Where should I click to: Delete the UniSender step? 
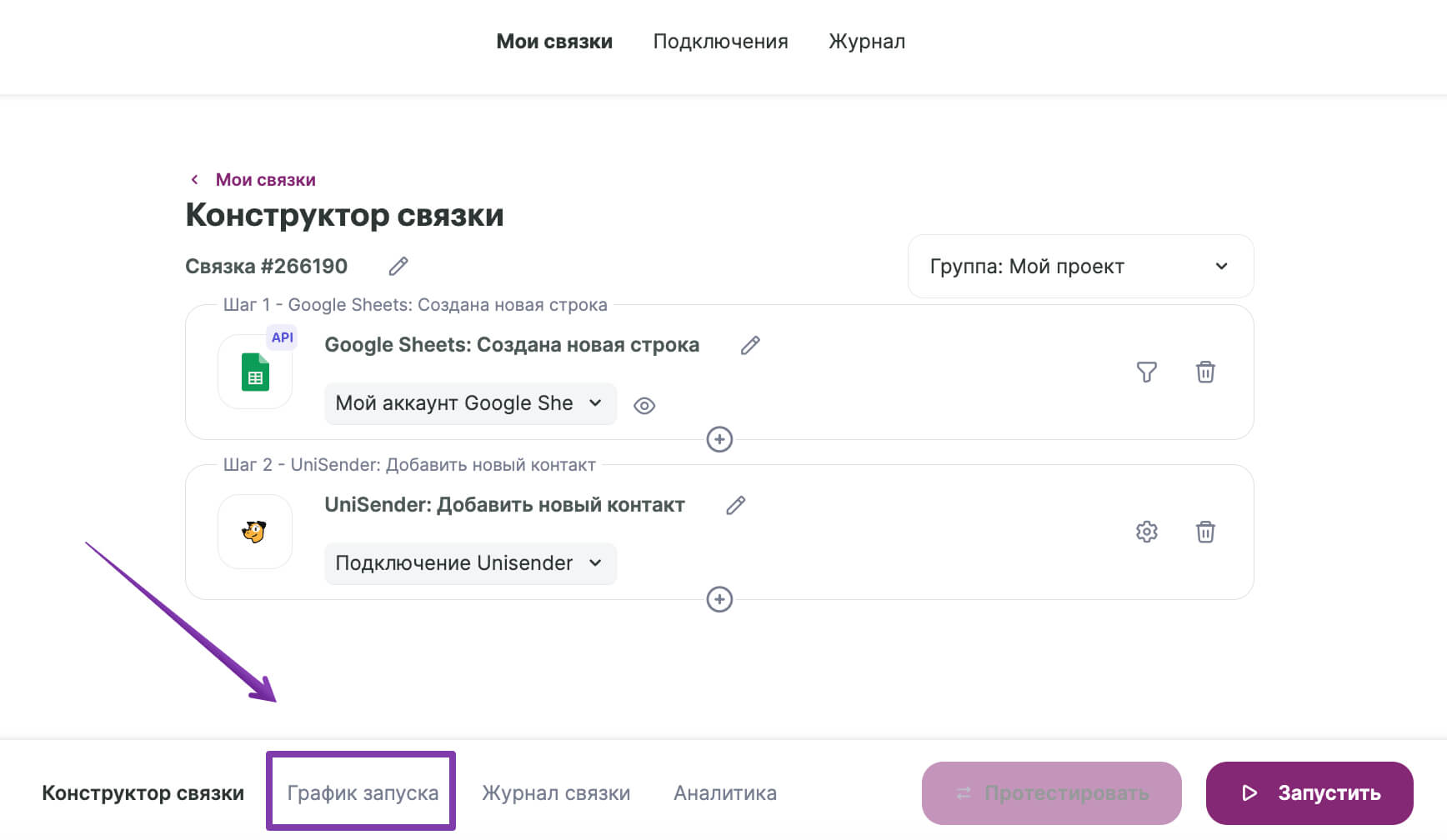click(x=1205, y=532)
